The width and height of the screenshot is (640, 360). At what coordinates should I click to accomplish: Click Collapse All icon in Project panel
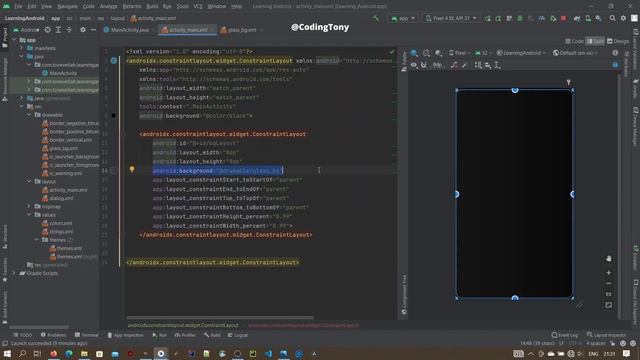point(69,30)
